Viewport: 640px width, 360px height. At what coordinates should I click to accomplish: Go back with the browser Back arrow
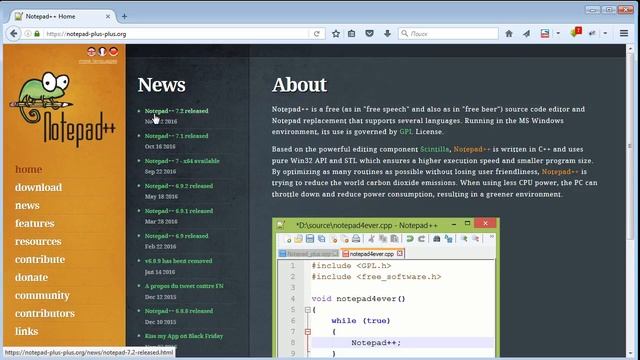[x=13, y=33]
